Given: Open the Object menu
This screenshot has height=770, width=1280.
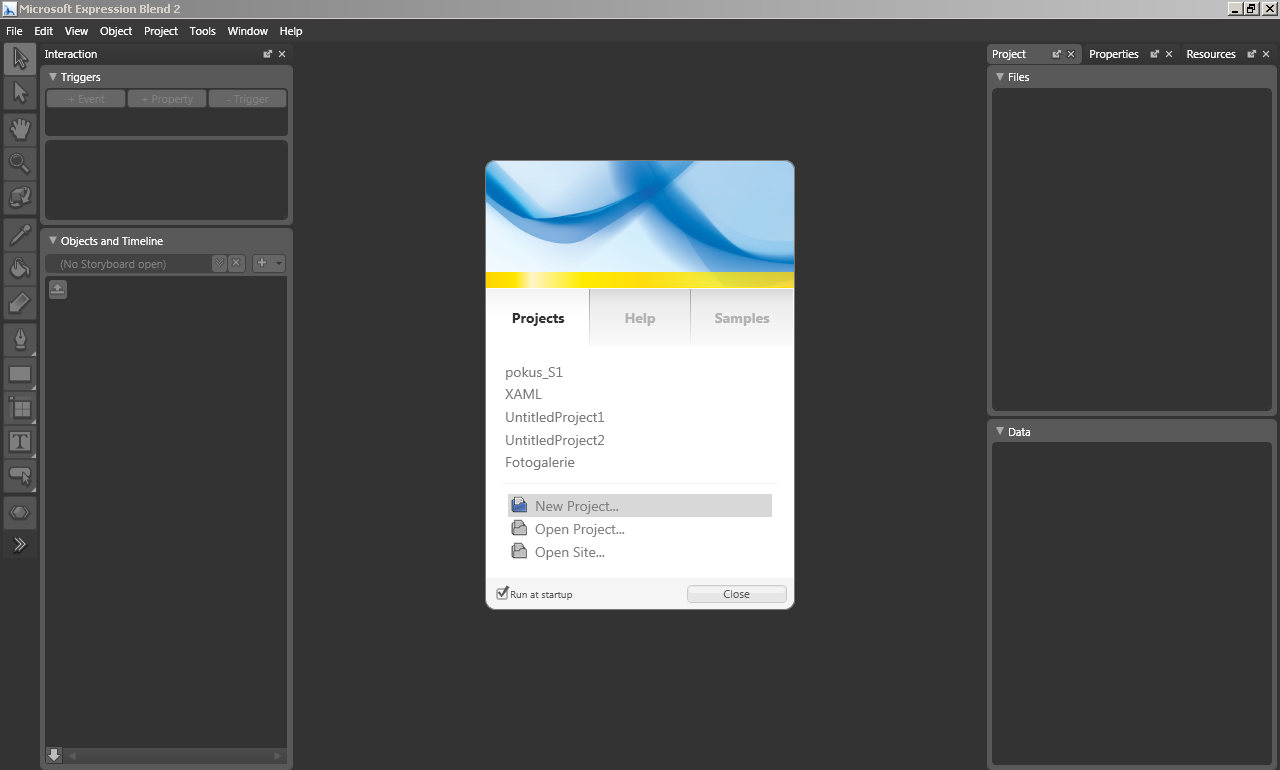Looking at the screenshot, I should coord(116,31).
